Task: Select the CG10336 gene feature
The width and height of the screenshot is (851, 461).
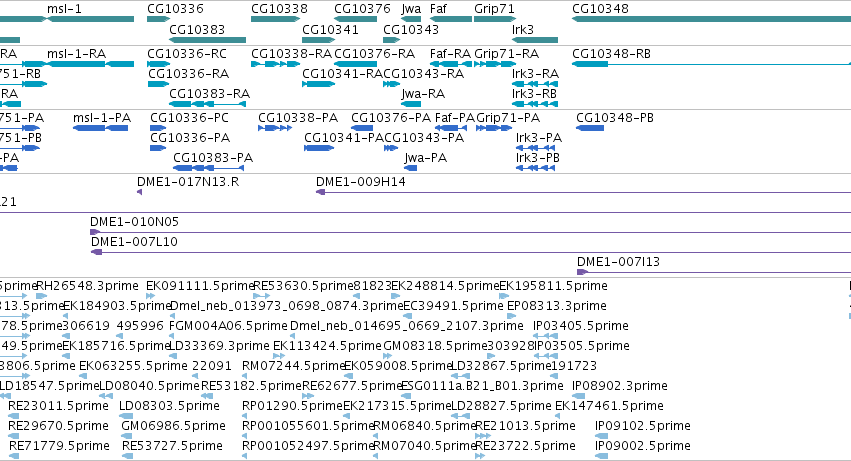Action: (x=158, y=19)
